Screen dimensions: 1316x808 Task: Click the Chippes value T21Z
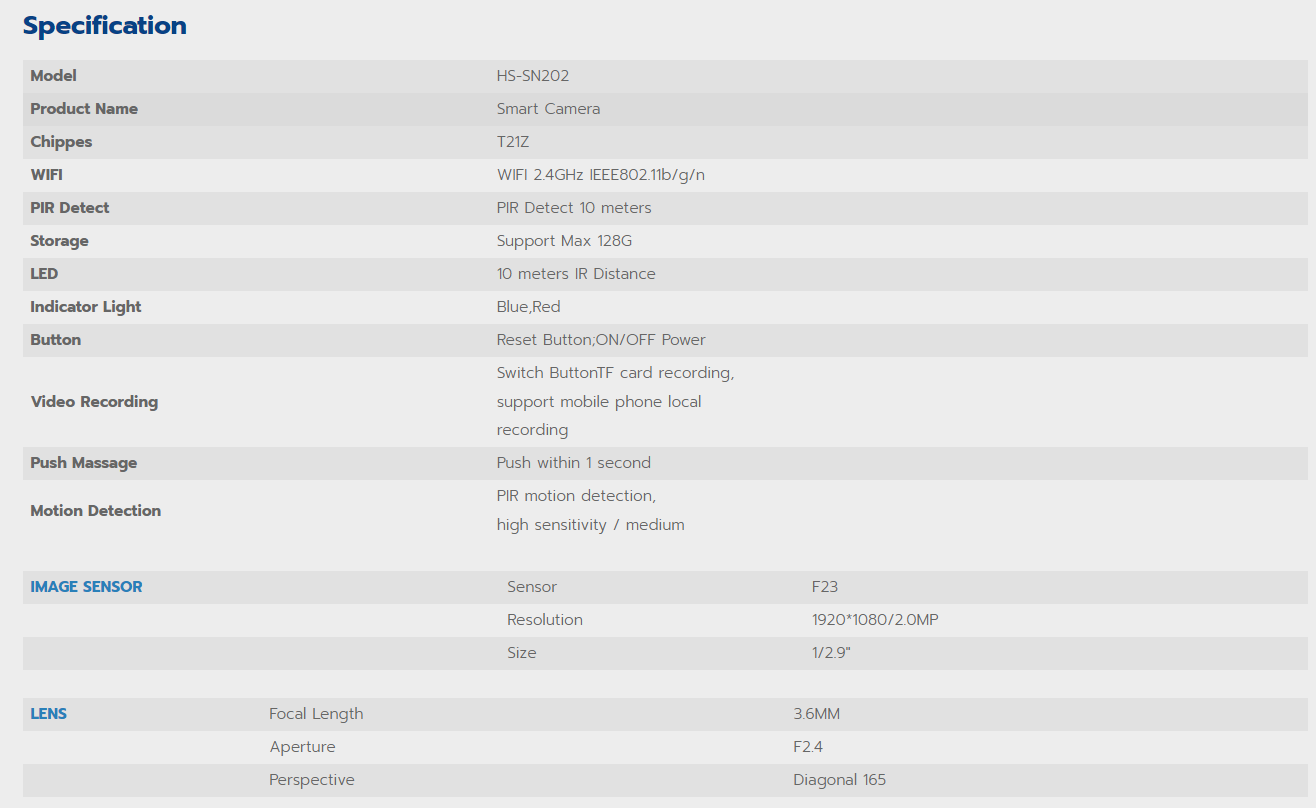513,142
